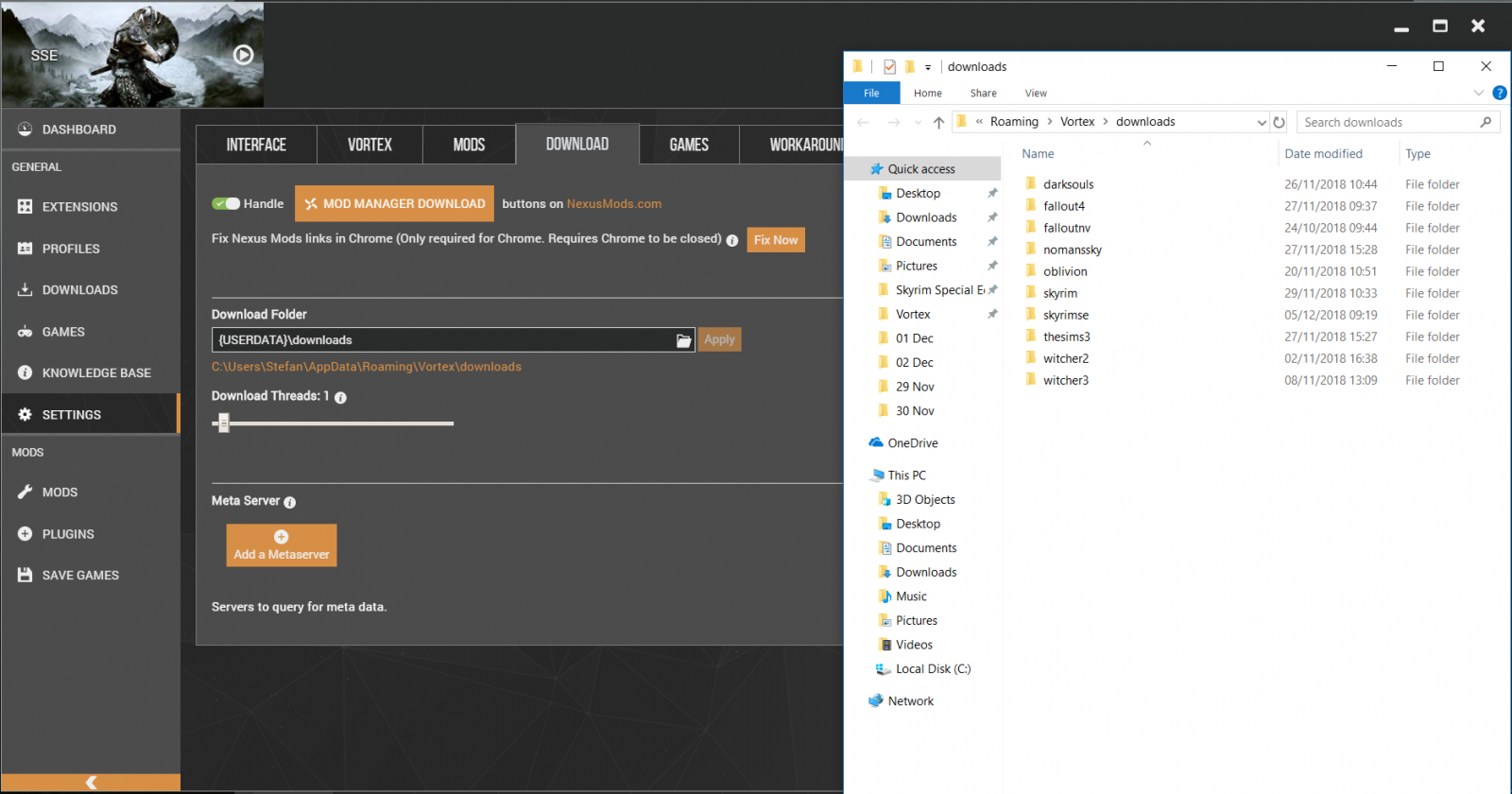
Task: Open the File menu in Explorer
Action: pyautogui.click(x=871, y=94)
